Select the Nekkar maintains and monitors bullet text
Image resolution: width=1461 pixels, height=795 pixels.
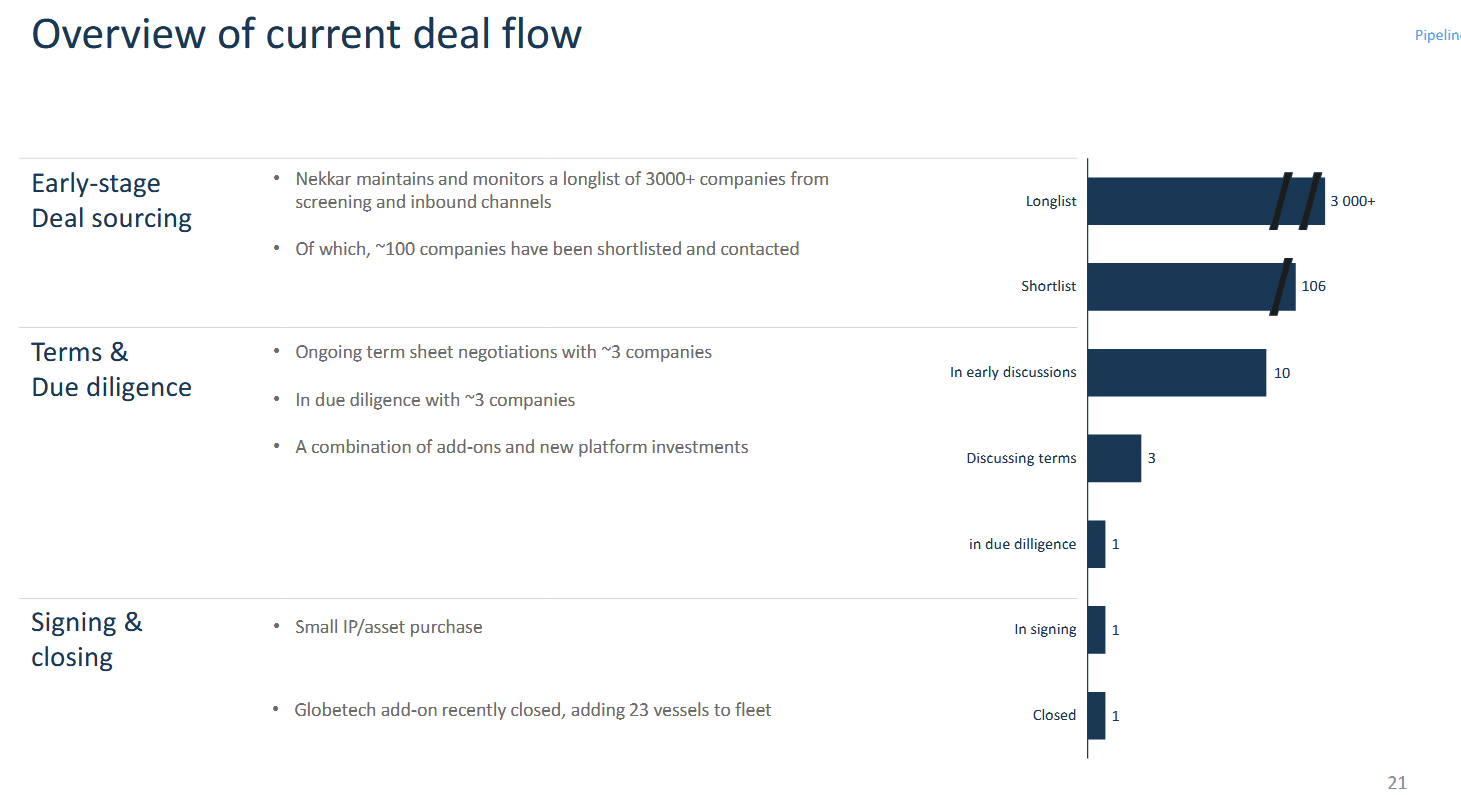pyautogui.click(x=561, y=190)
